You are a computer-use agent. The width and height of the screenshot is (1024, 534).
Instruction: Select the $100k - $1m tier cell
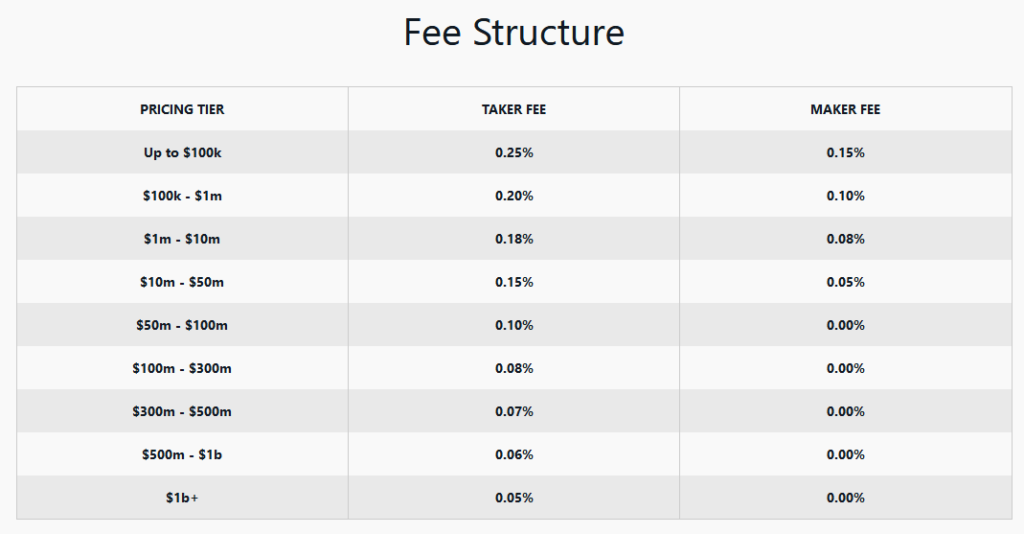click(x=182, y=196)
